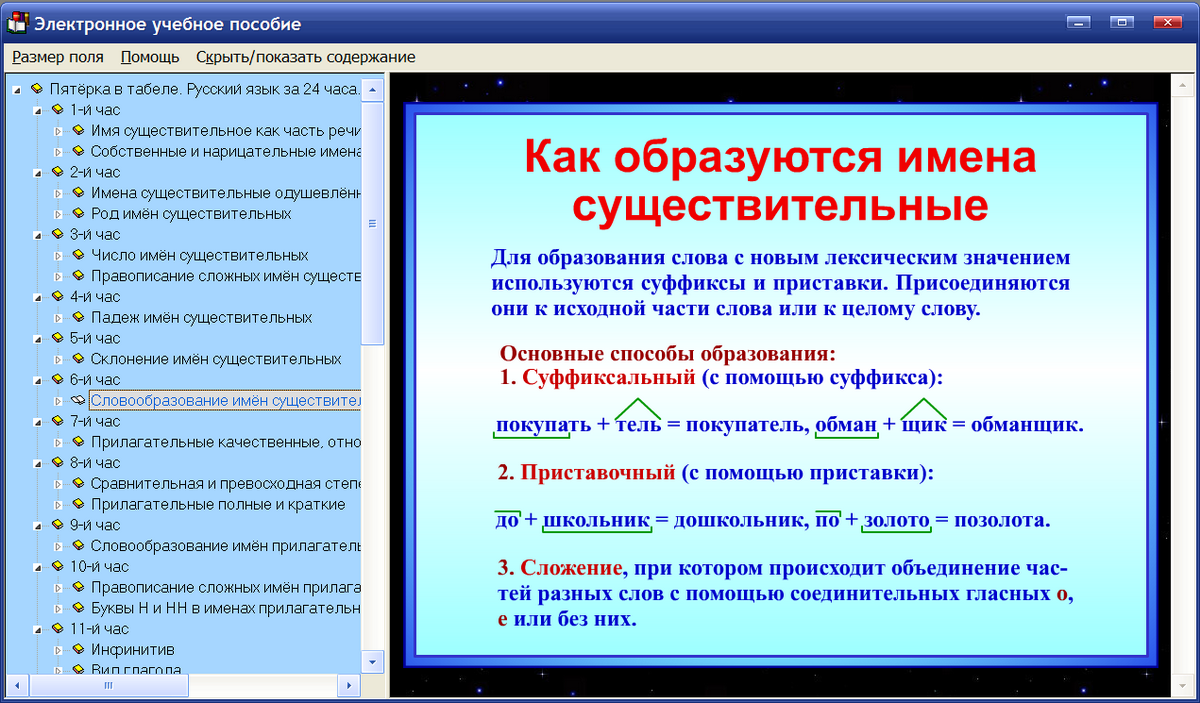Click the horizontal scrollbar's right arrow
The width and height of the screenshot is (1200, 703).
(348, 687)
